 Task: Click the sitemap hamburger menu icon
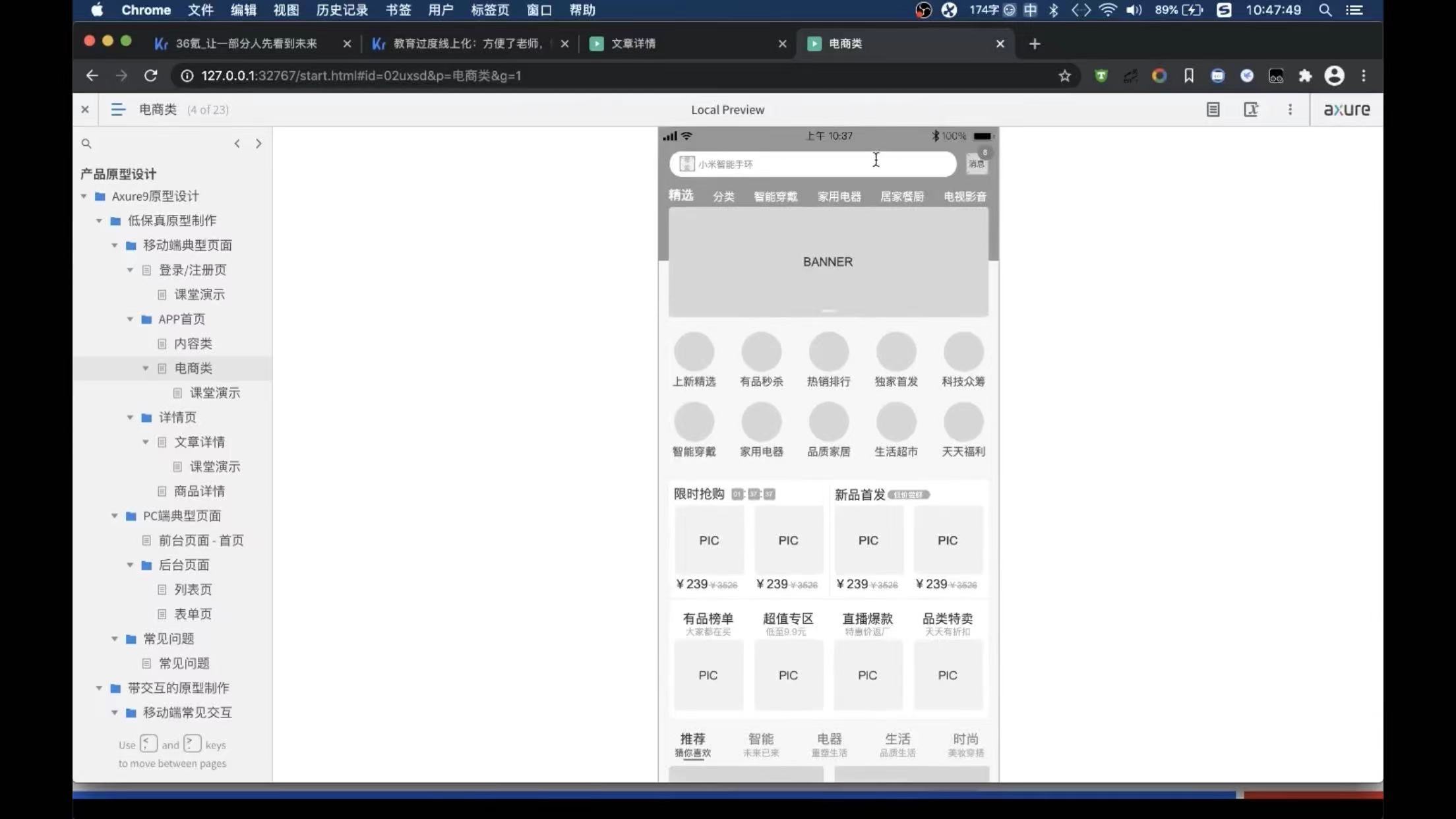[117, 109]
